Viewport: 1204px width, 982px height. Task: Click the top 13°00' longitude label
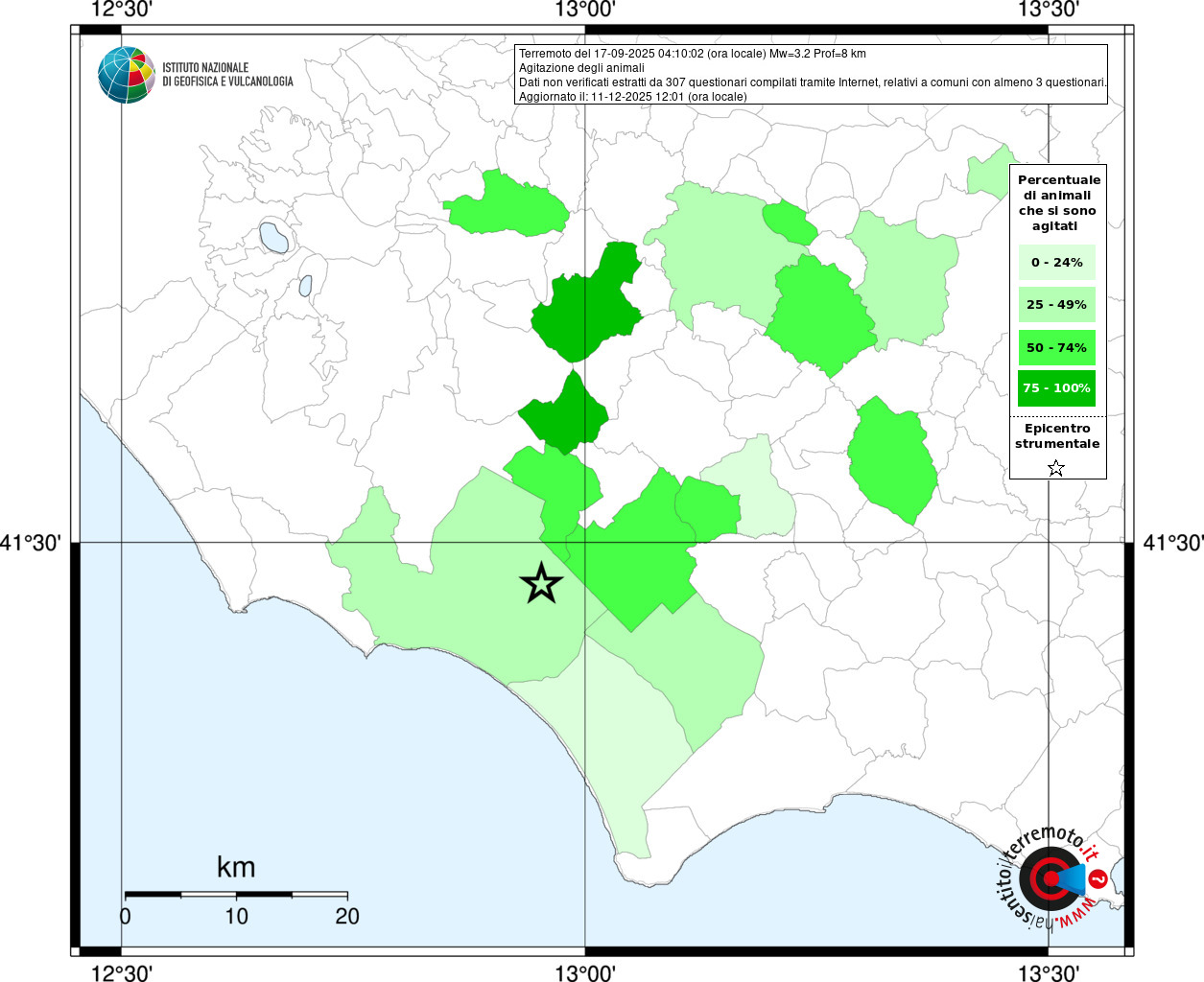pyautogui.click(x=585, y=10)
